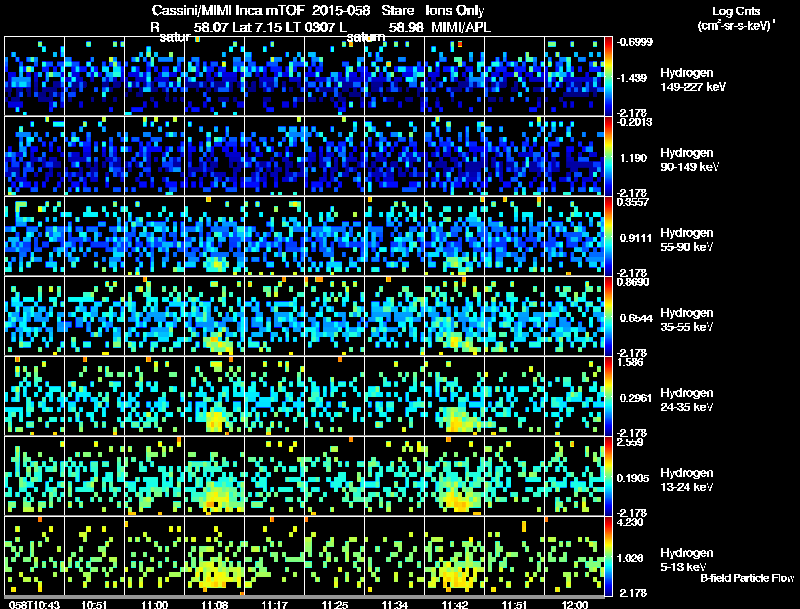Viewport: 800px width, 609px height.
Task: Click the '11:25' time label
Action: [x=335, y=605]
